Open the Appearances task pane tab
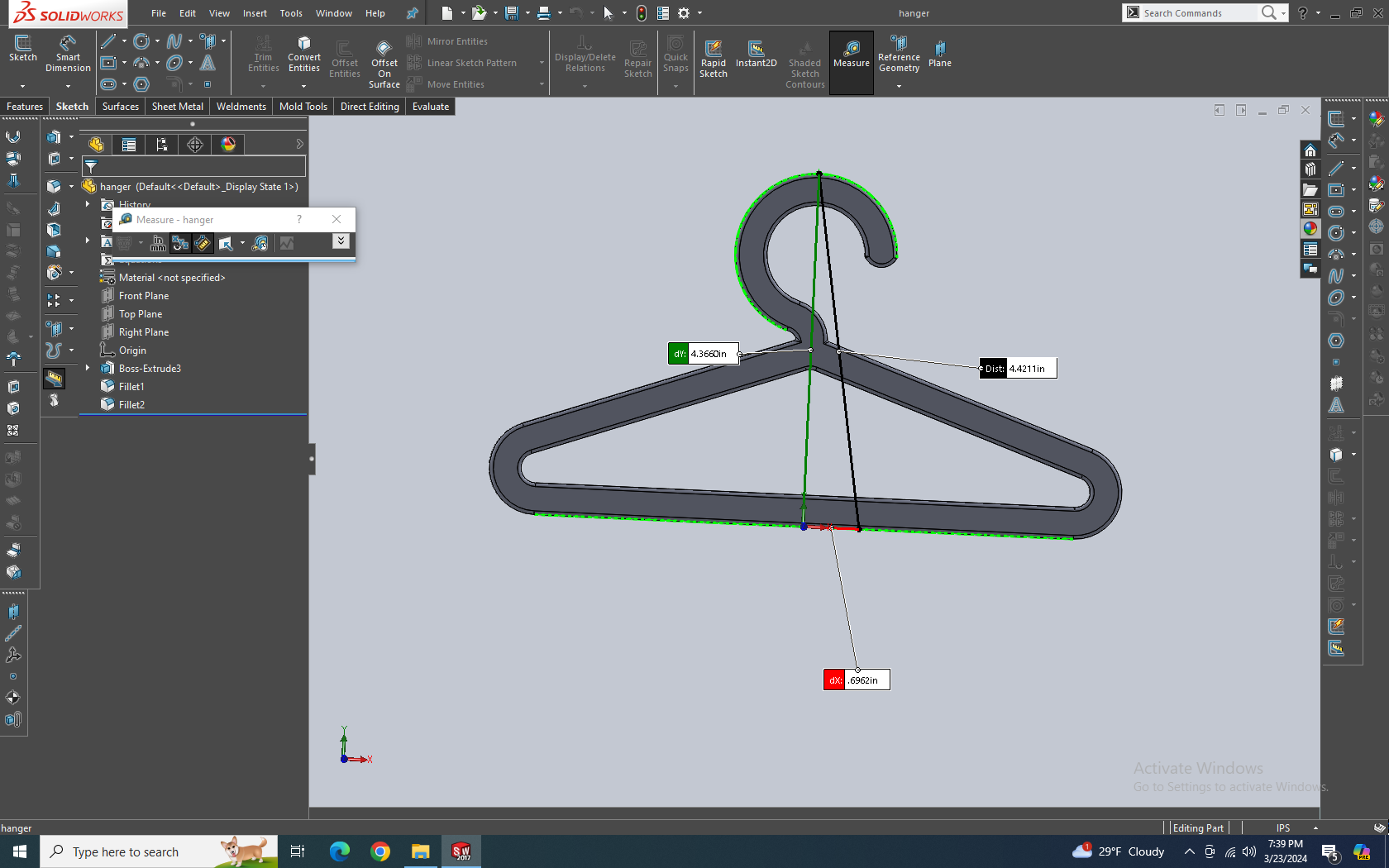This screenshot has height=868, width=1389. 1310,229
